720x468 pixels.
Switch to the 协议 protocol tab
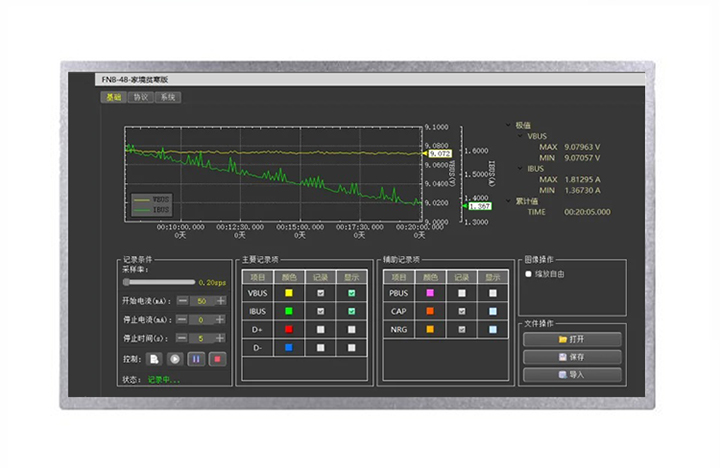pos(141,97)
